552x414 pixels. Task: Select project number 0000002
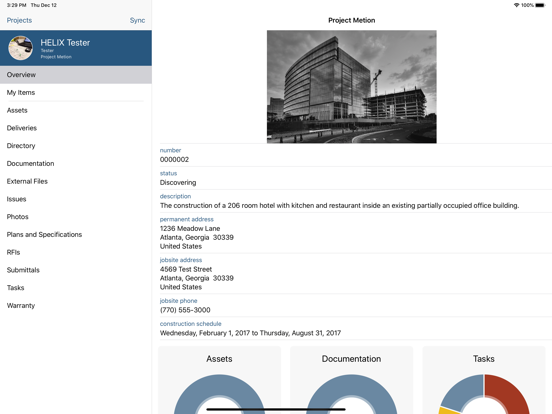tap(174, 159)
